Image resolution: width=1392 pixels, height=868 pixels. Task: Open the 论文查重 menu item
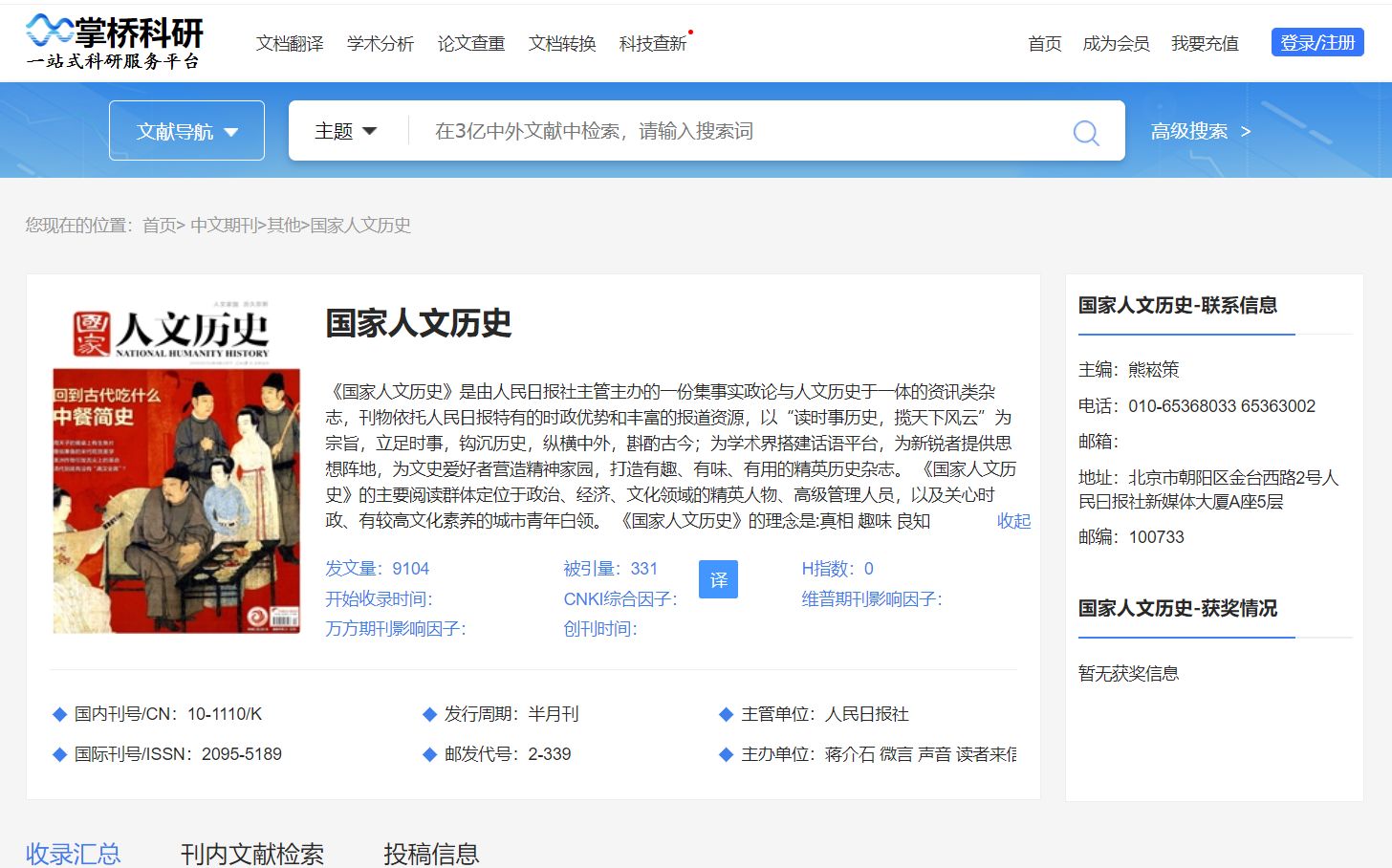coord(470,44)
